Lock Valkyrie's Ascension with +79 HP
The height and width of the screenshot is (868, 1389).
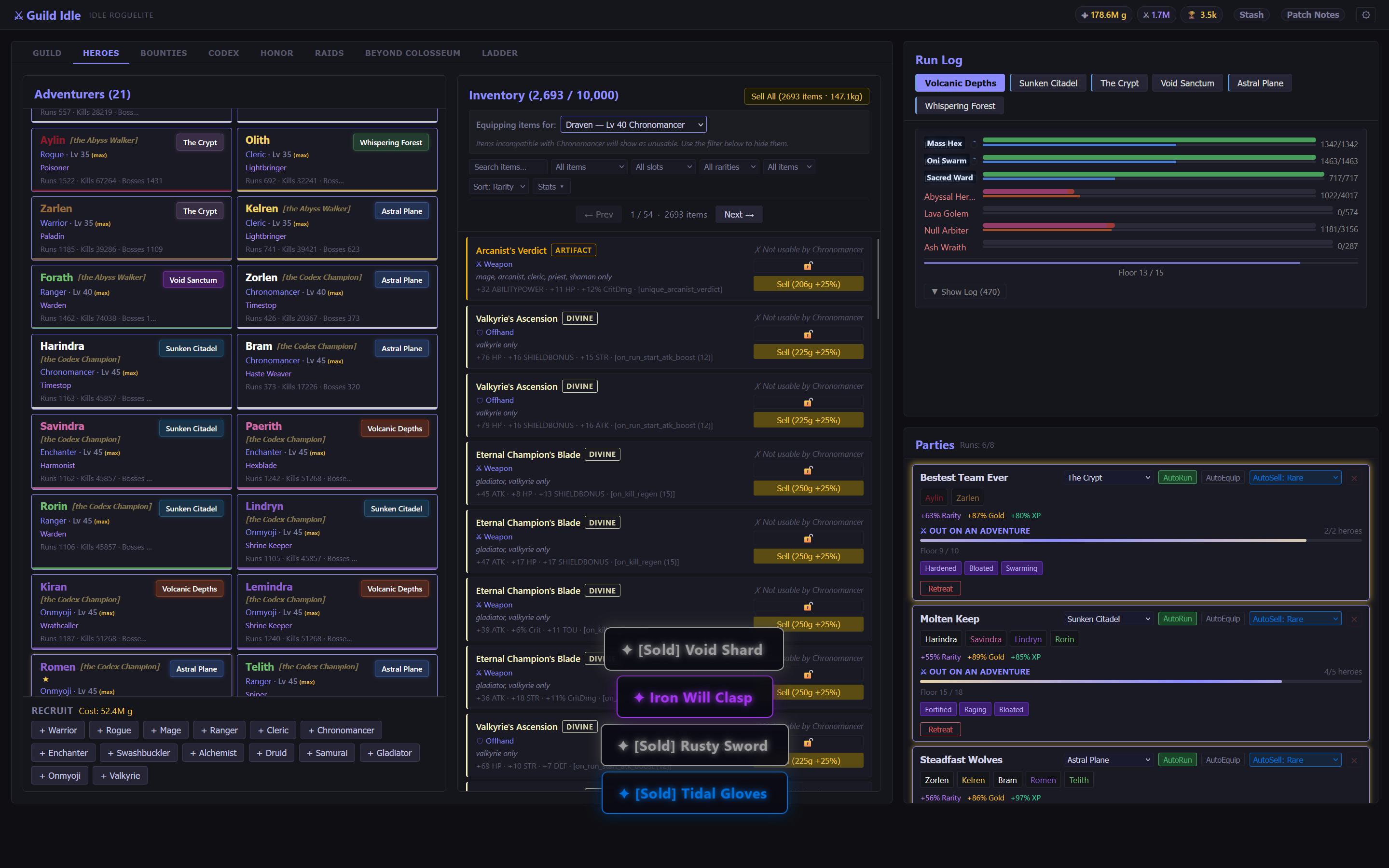click(x=808, y=402)
